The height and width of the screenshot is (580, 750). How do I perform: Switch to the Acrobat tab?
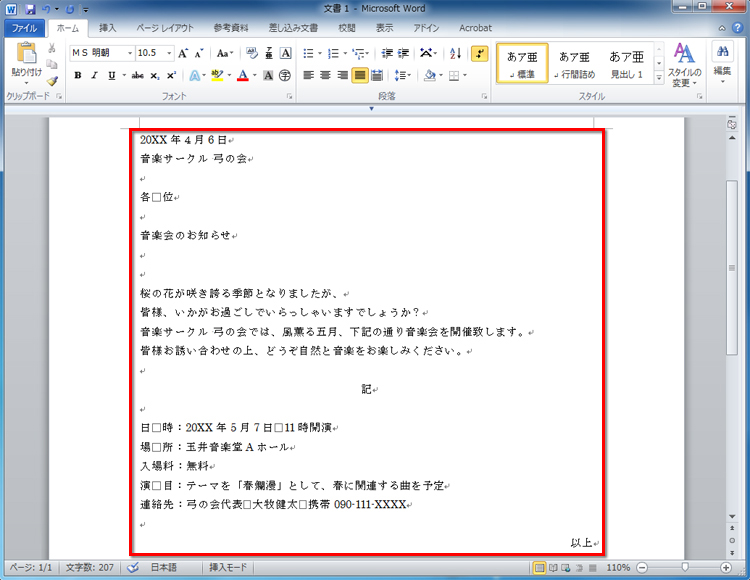[475, 28]
